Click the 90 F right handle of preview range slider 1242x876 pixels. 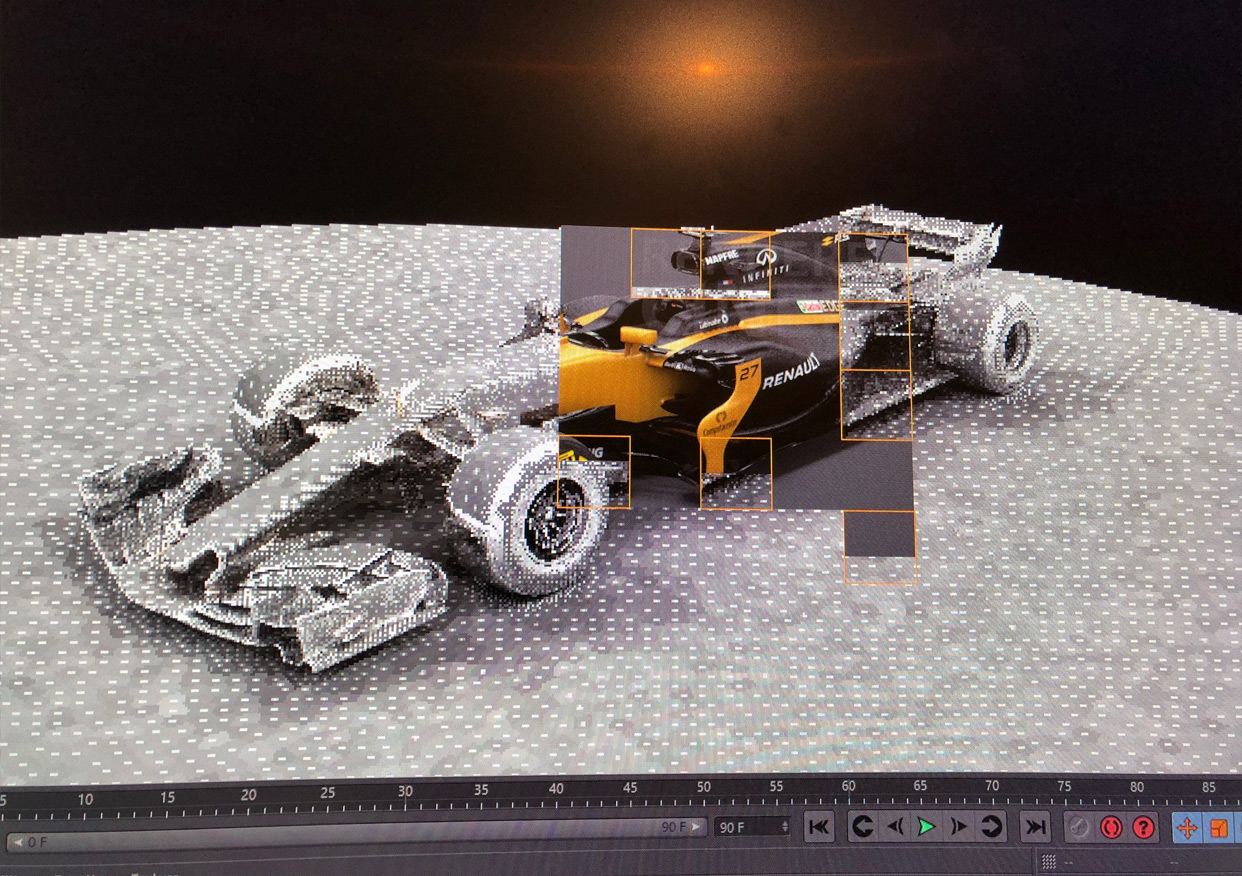click(x=679, y=828)
